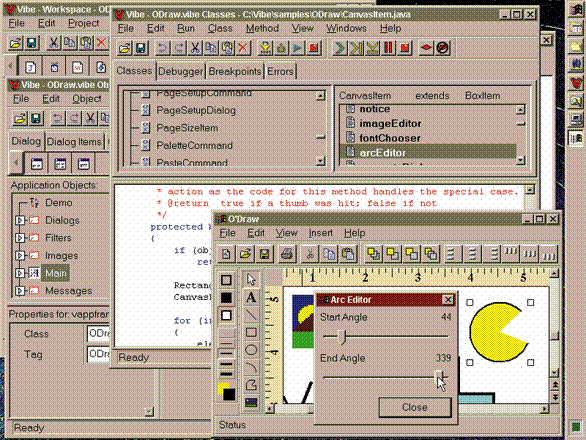Click Undo icon in Classes window toolbar

coord(162,48)
